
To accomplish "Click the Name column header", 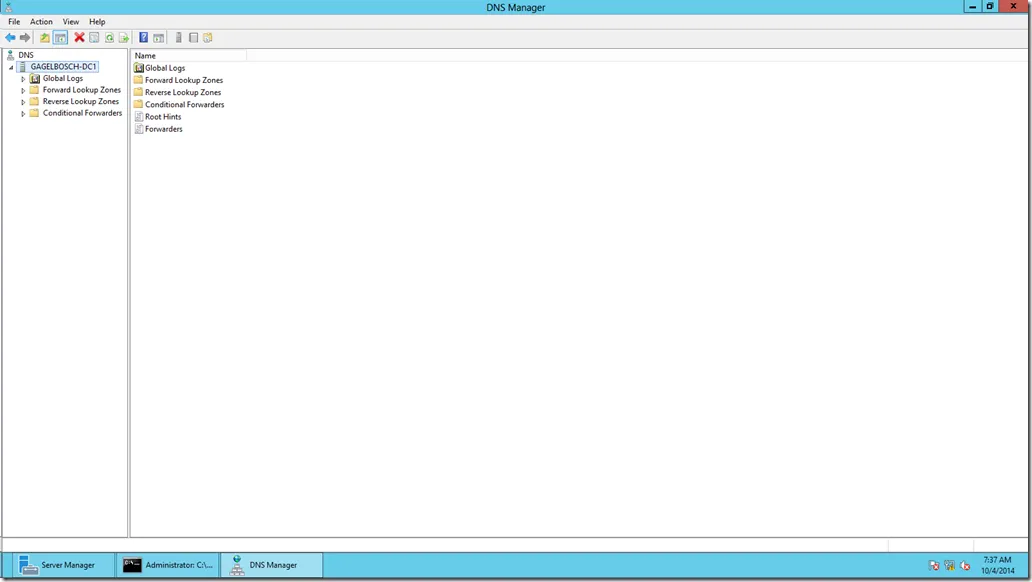I will [x=189, y=56].
